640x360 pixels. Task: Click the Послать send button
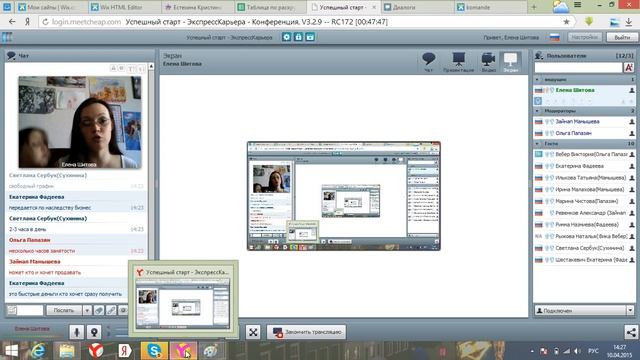[64, 310]
